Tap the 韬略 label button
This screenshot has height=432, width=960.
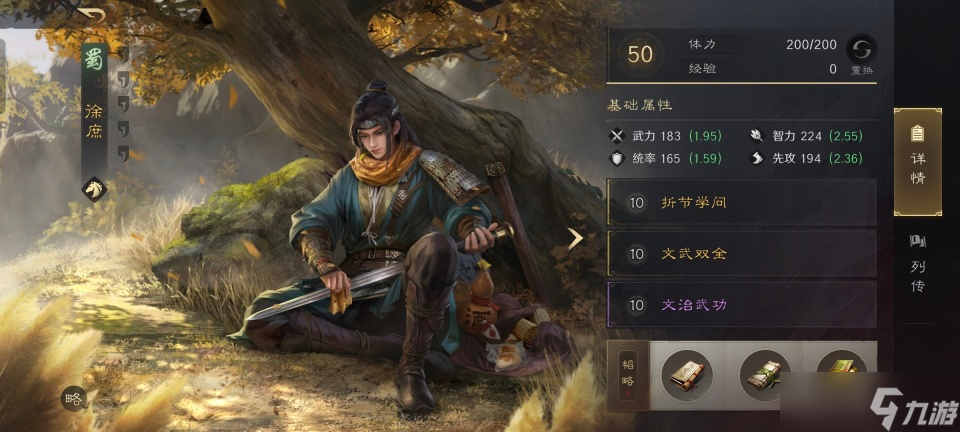coord(628,375)
